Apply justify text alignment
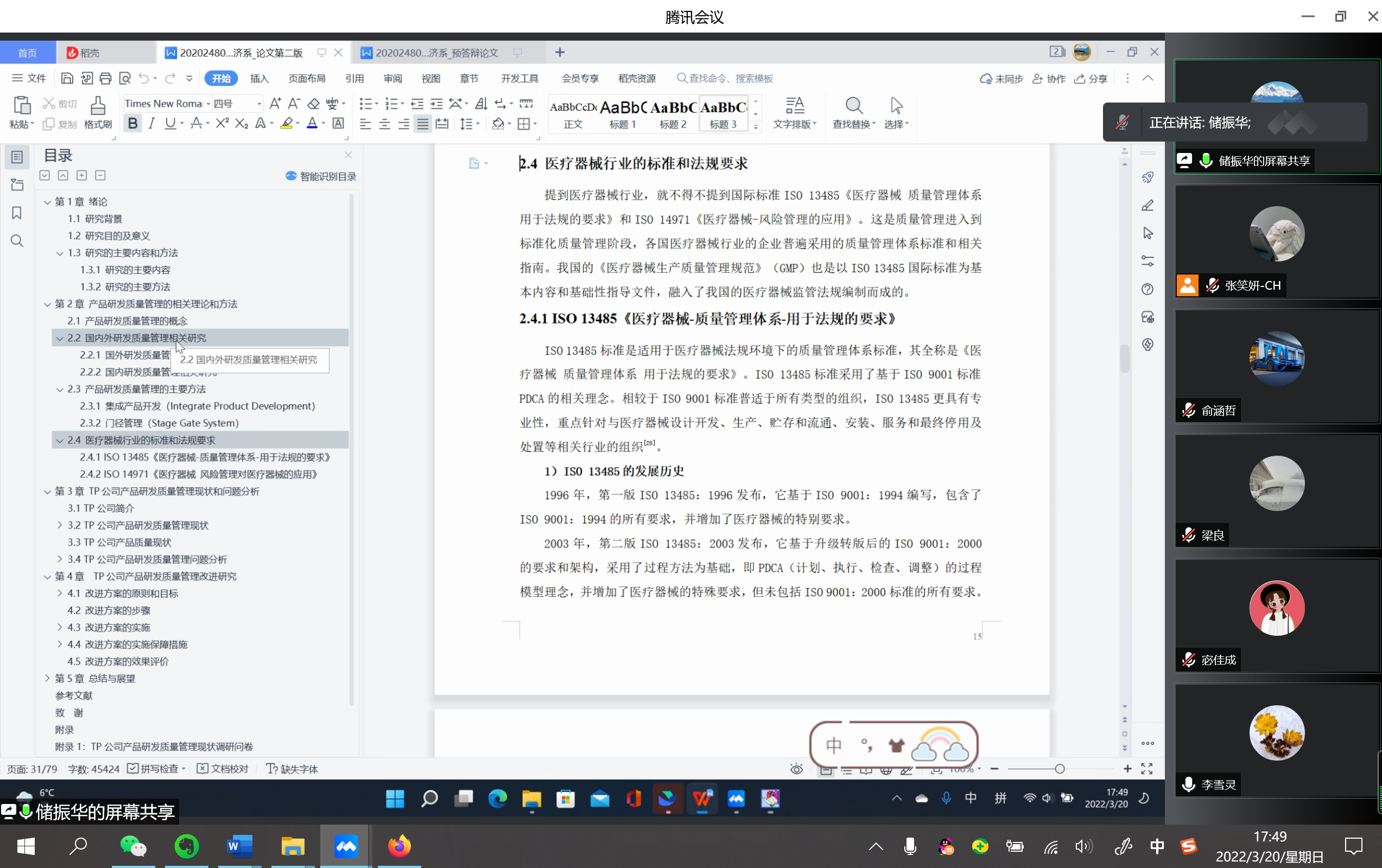 422,123
